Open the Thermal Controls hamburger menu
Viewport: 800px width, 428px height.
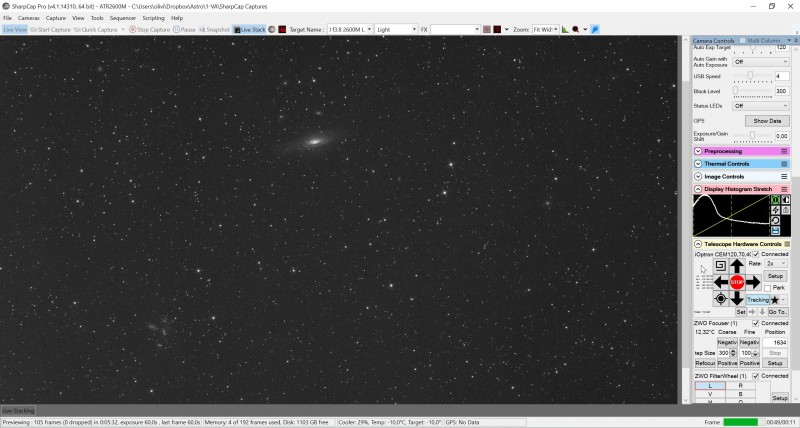click(784, 164)
